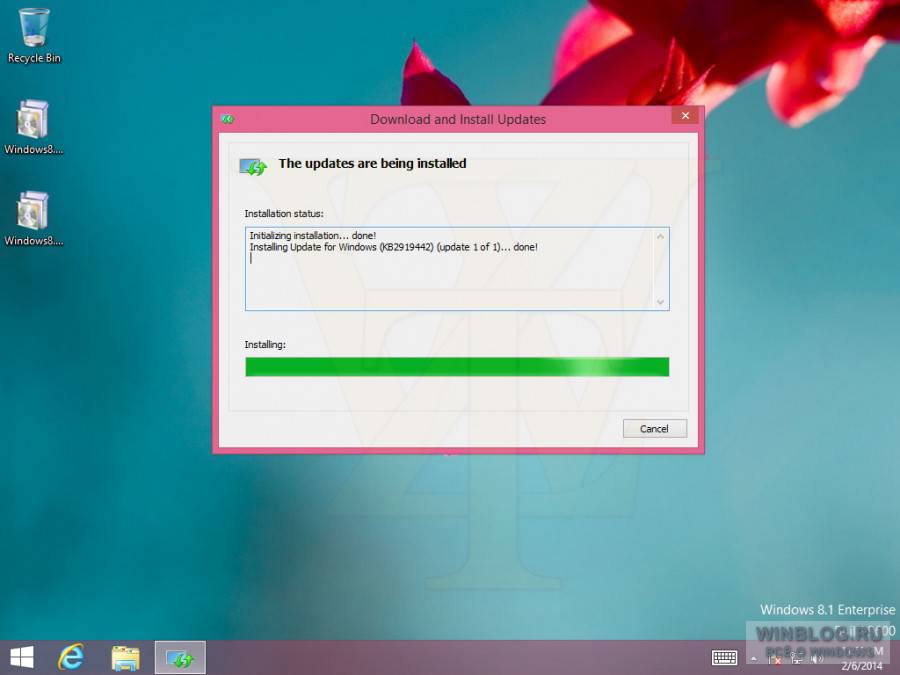Click the green installing progress bar
The height and width of the screenshot is (675, 900).
click(457, 367)
